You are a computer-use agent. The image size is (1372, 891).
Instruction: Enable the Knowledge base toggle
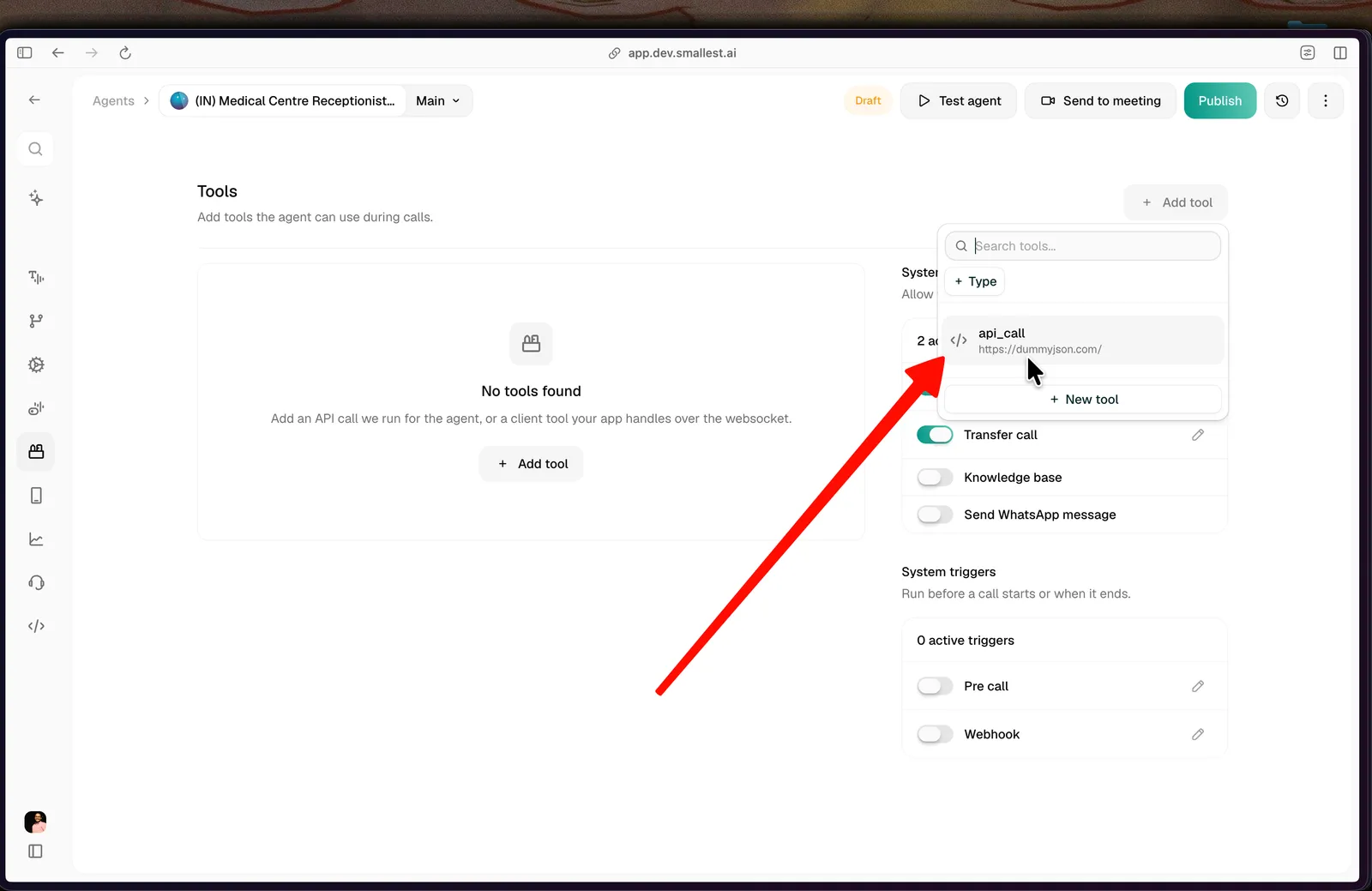(x=935, y=478)
